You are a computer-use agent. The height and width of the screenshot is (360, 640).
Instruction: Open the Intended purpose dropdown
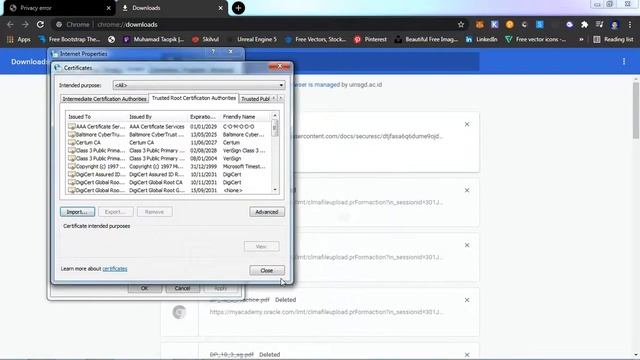pyautogui.click(x=199, y=85)
